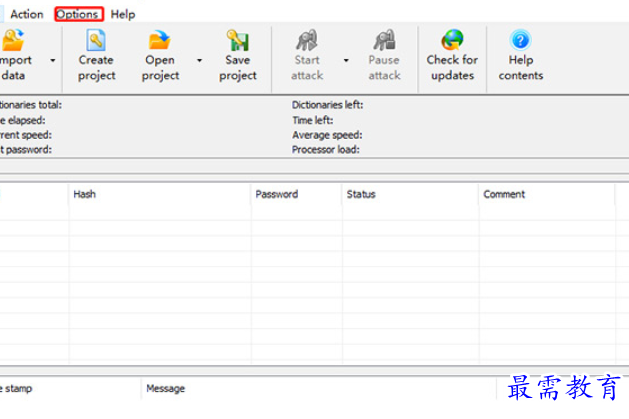Click the Import data toolbar icon
629x419 pixels.
(13, 40)
